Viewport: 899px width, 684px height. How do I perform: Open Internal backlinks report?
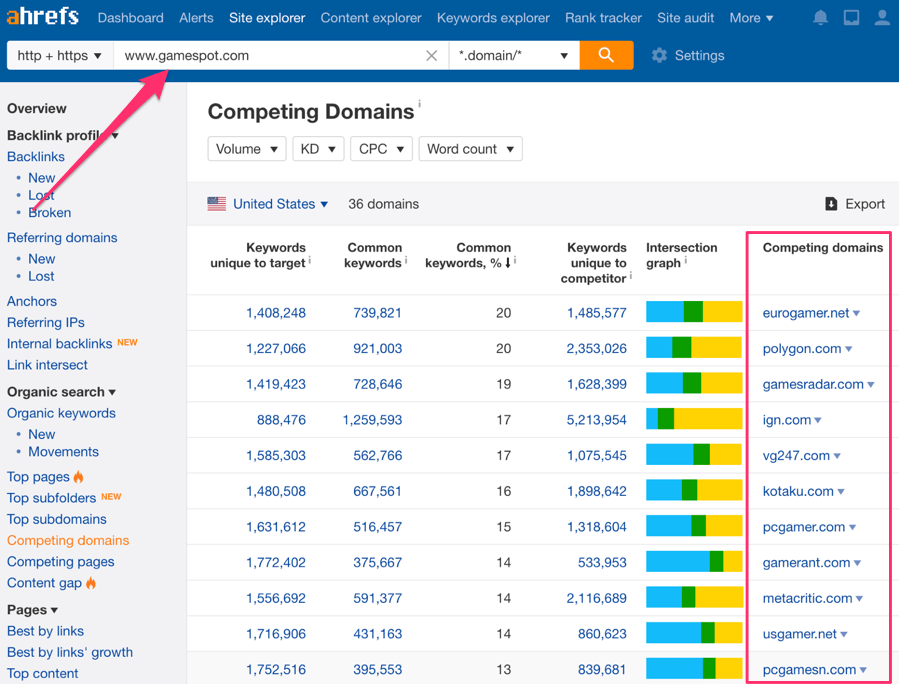60,343
